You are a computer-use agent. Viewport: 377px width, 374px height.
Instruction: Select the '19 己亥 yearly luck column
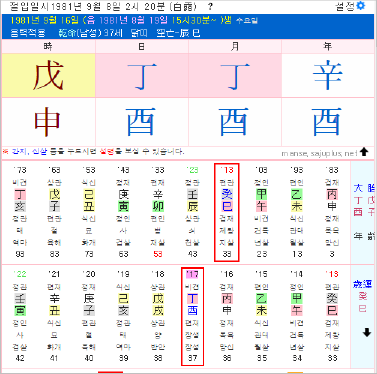[123, 316]
